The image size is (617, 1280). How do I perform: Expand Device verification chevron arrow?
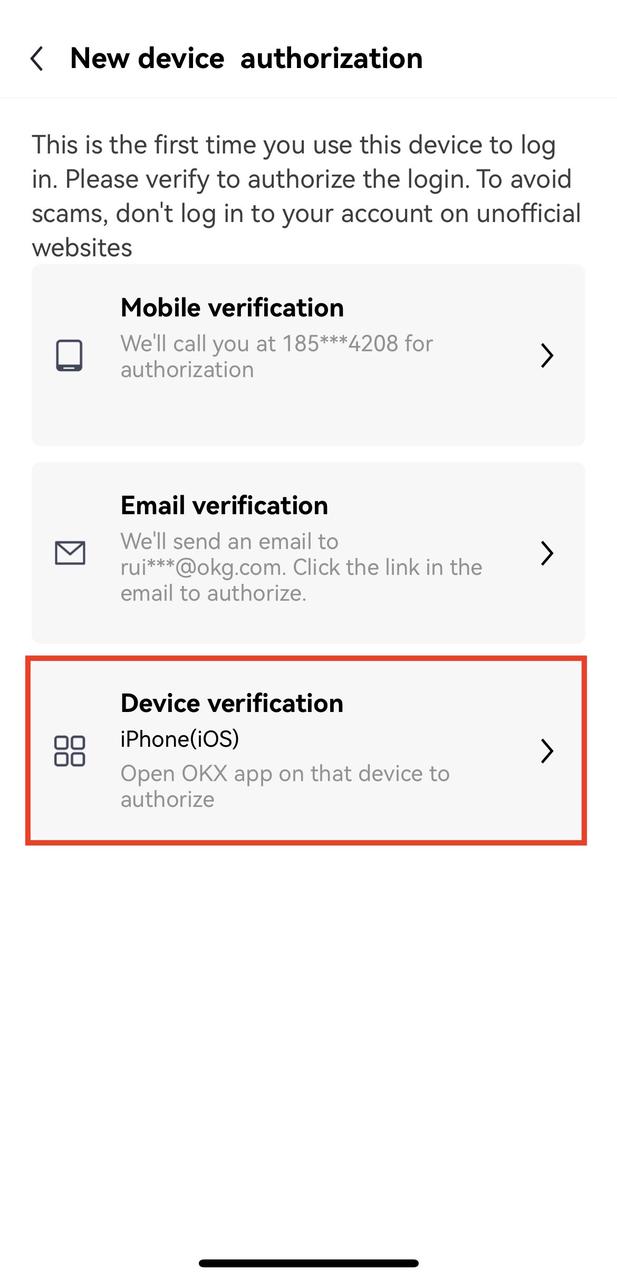click(547, 751)
